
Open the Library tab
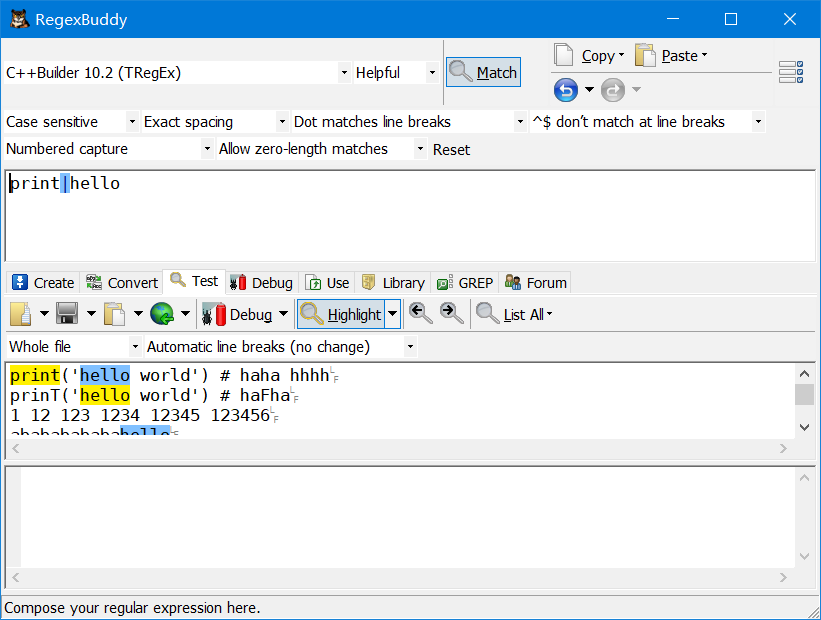393,283
